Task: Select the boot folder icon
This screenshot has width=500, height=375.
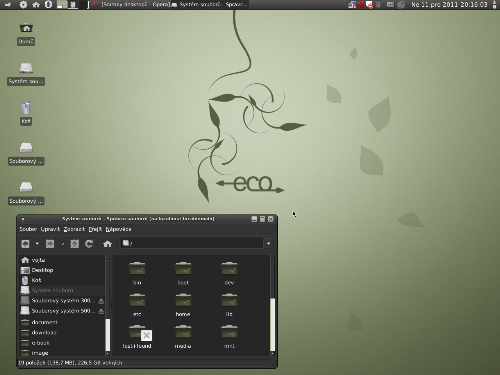Action: tap(183, 269)
